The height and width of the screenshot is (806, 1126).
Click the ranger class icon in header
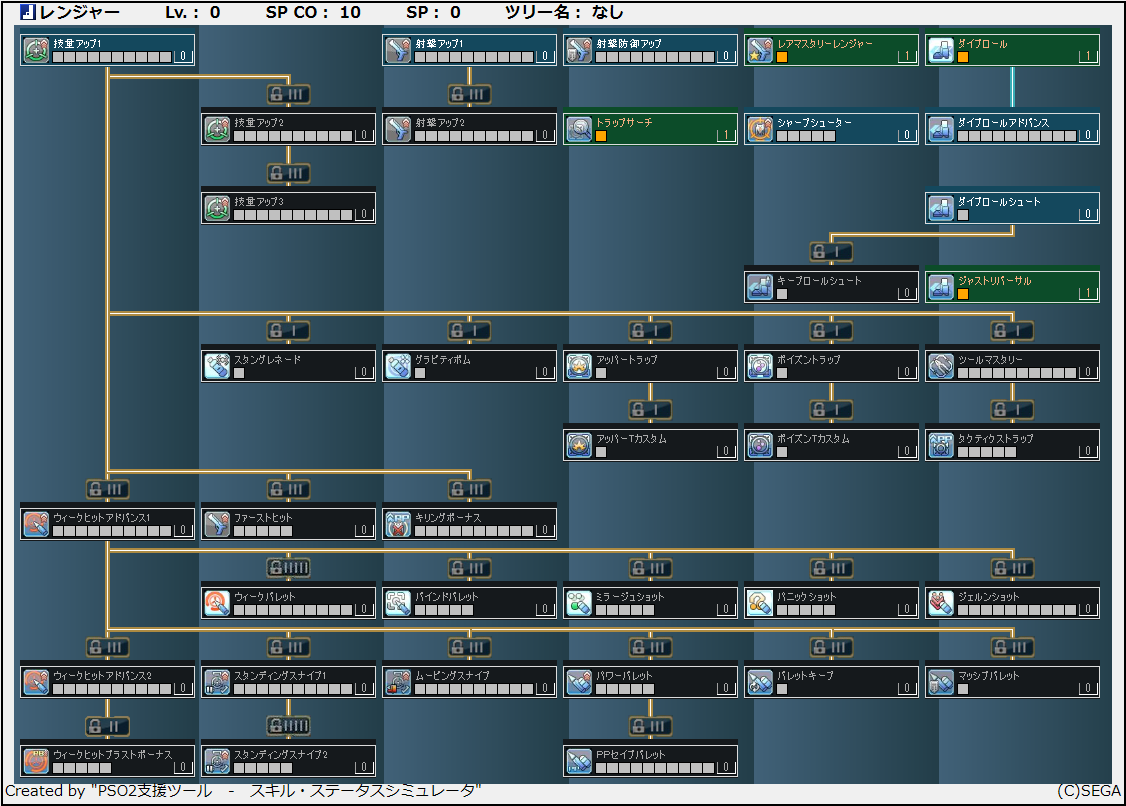pos(28,13)
